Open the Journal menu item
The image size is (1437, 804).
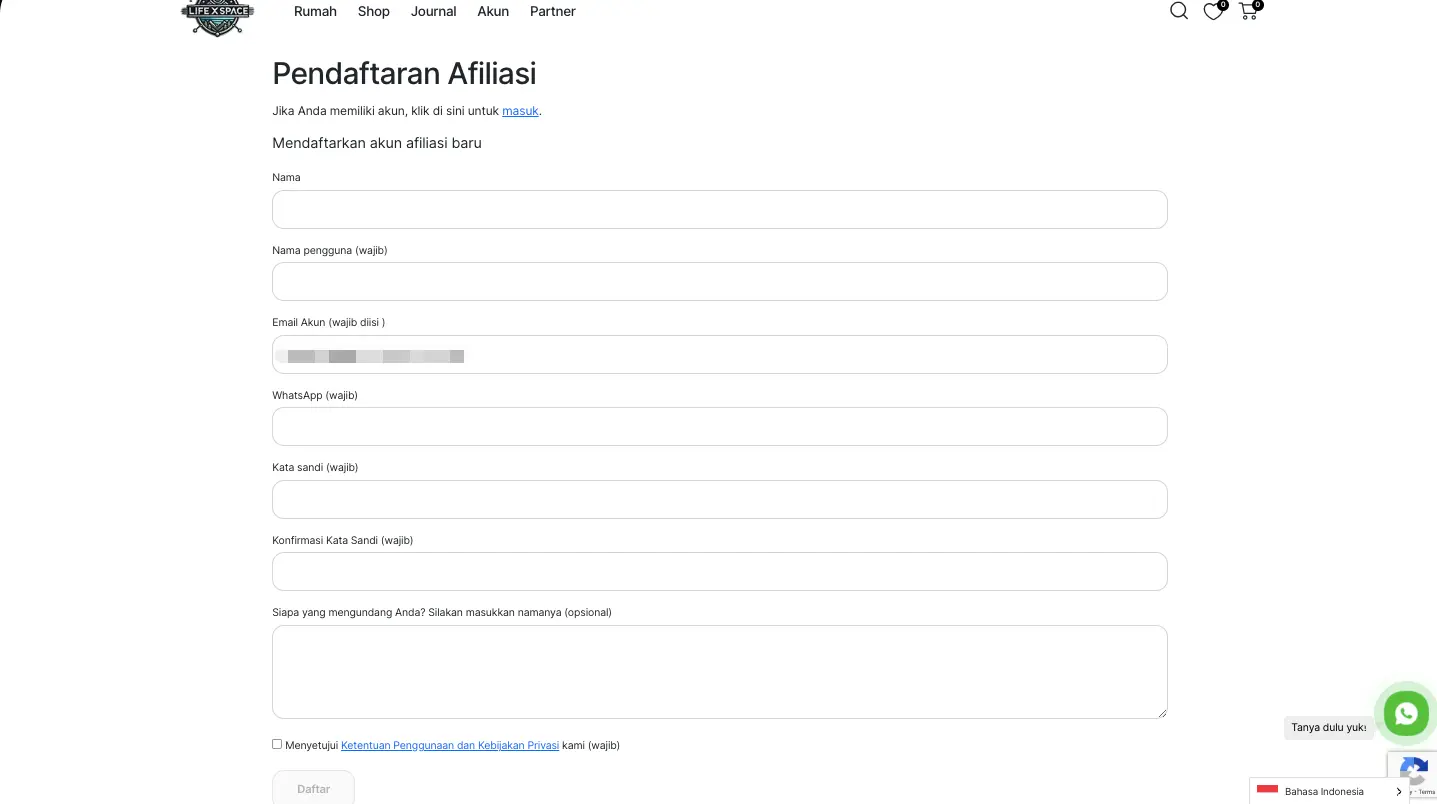tap(433, 12)
